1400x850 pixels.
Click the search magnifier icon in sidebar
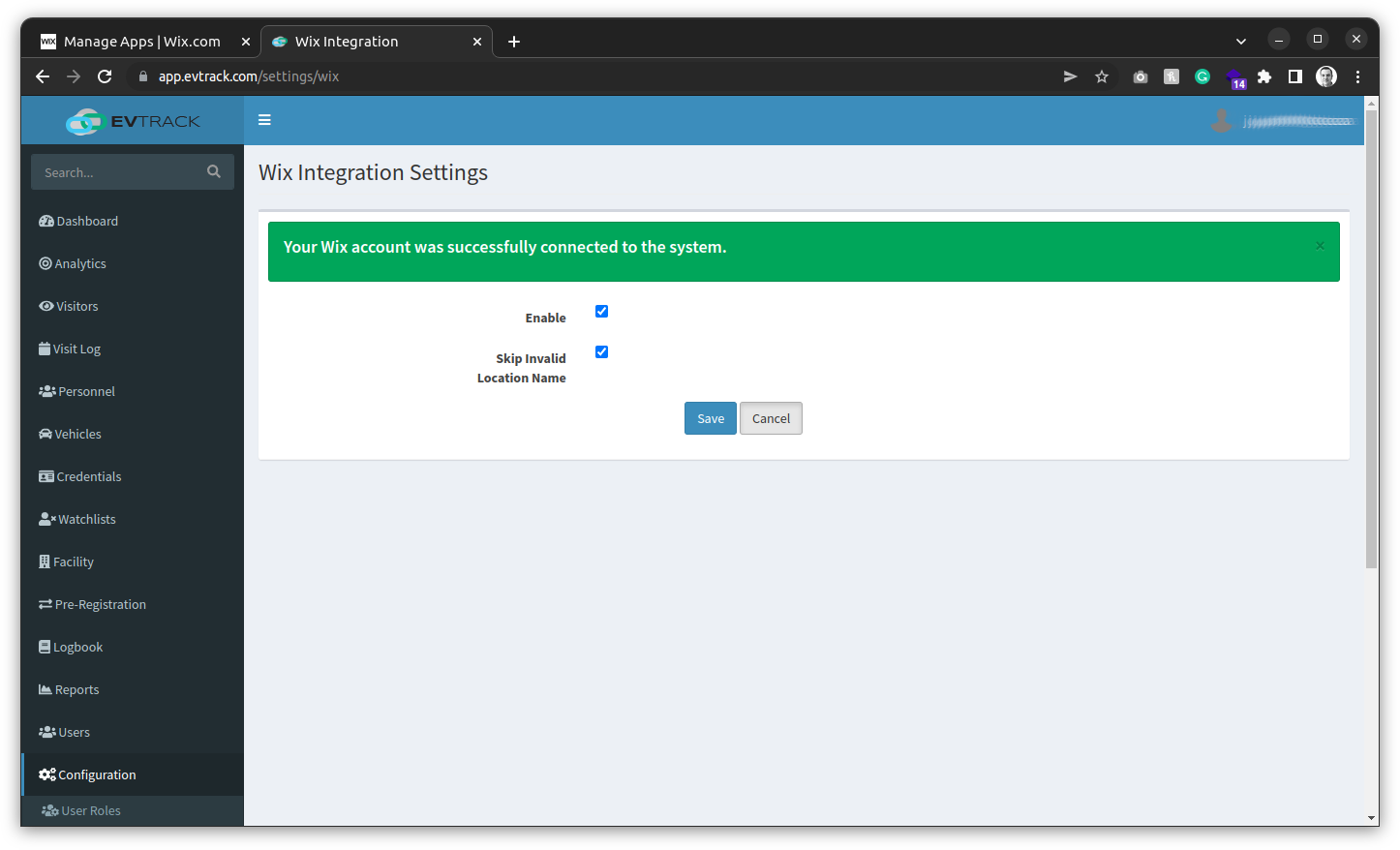coord(214,171)
